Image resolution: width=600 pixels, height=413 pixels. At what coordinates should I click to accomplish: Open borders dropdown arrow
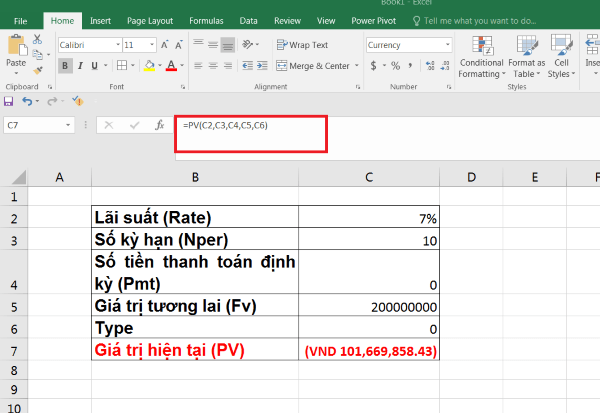click(133, 65)
